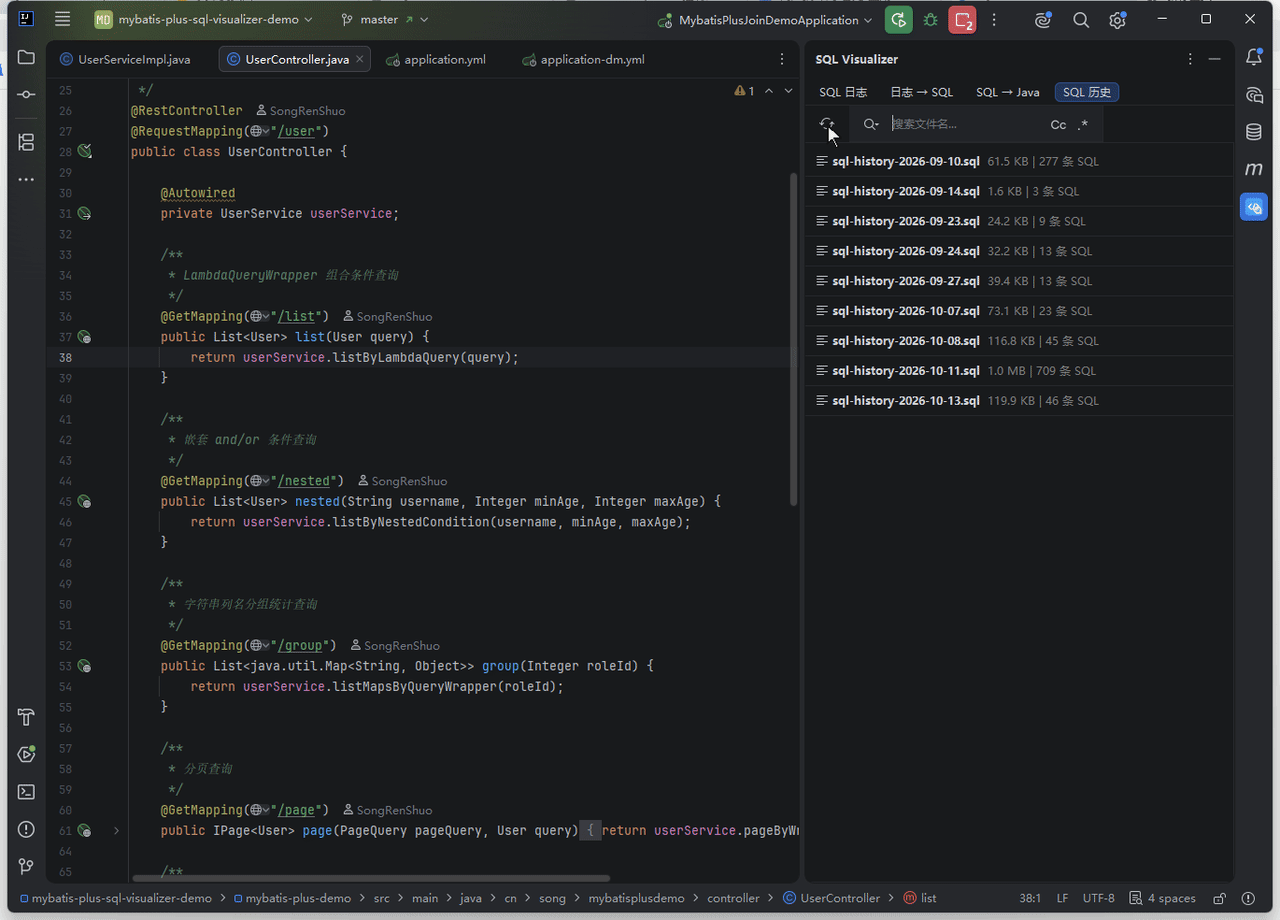Image resolution: width=1280 pixels, height=920 pixels.
Task: Click LF line separator in status bar
Action: 1062,898
